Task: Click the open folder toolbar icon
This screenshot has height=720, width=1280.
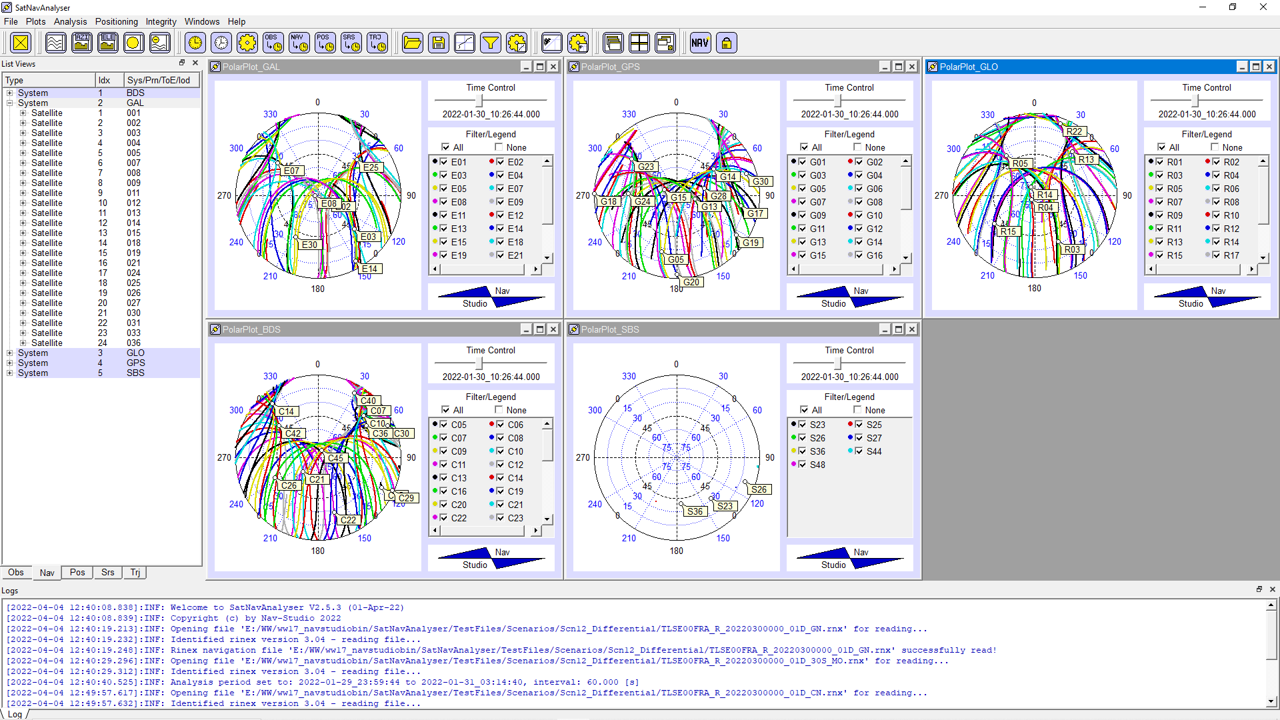Action: (x=412, y=42)
